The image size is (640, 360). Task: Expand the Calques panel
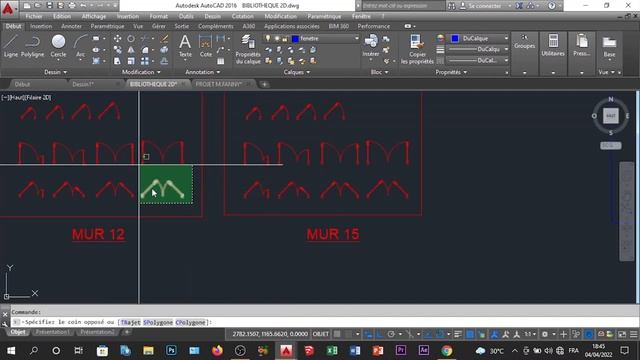tap(297, 72)
